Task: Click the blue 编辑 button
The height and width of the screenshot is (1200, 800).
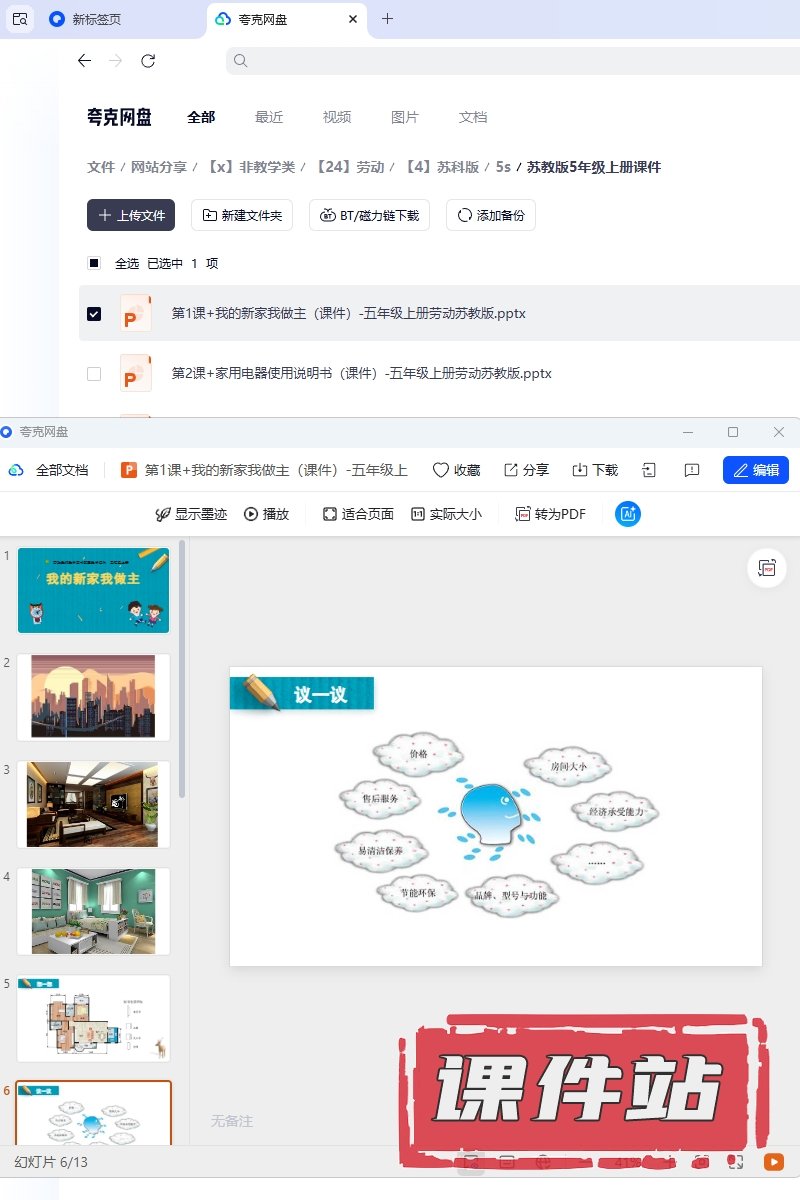Action: pos(755,470)
